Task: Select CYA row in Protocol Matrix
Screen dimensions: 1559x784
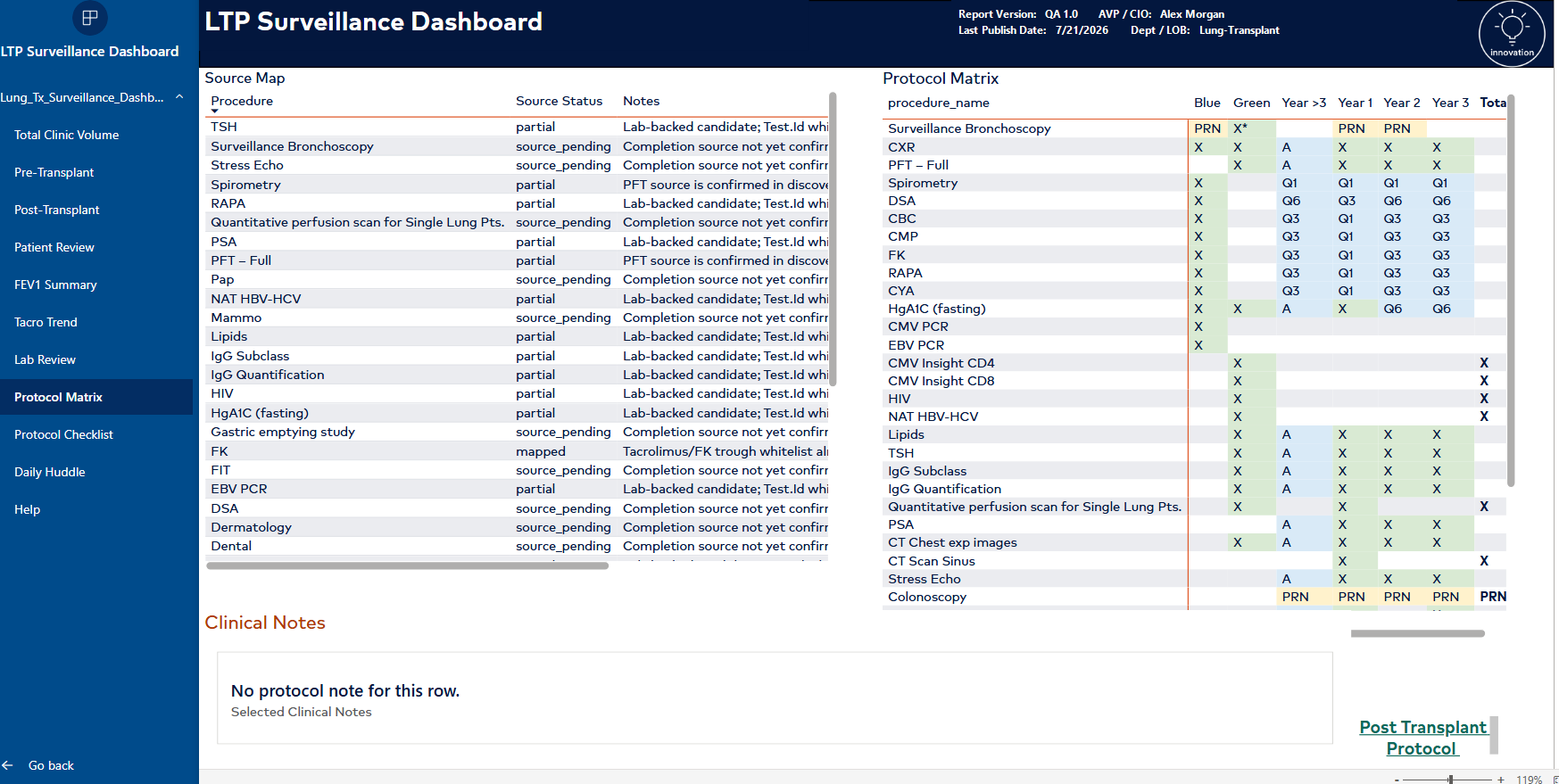Action: (1195, 291)
